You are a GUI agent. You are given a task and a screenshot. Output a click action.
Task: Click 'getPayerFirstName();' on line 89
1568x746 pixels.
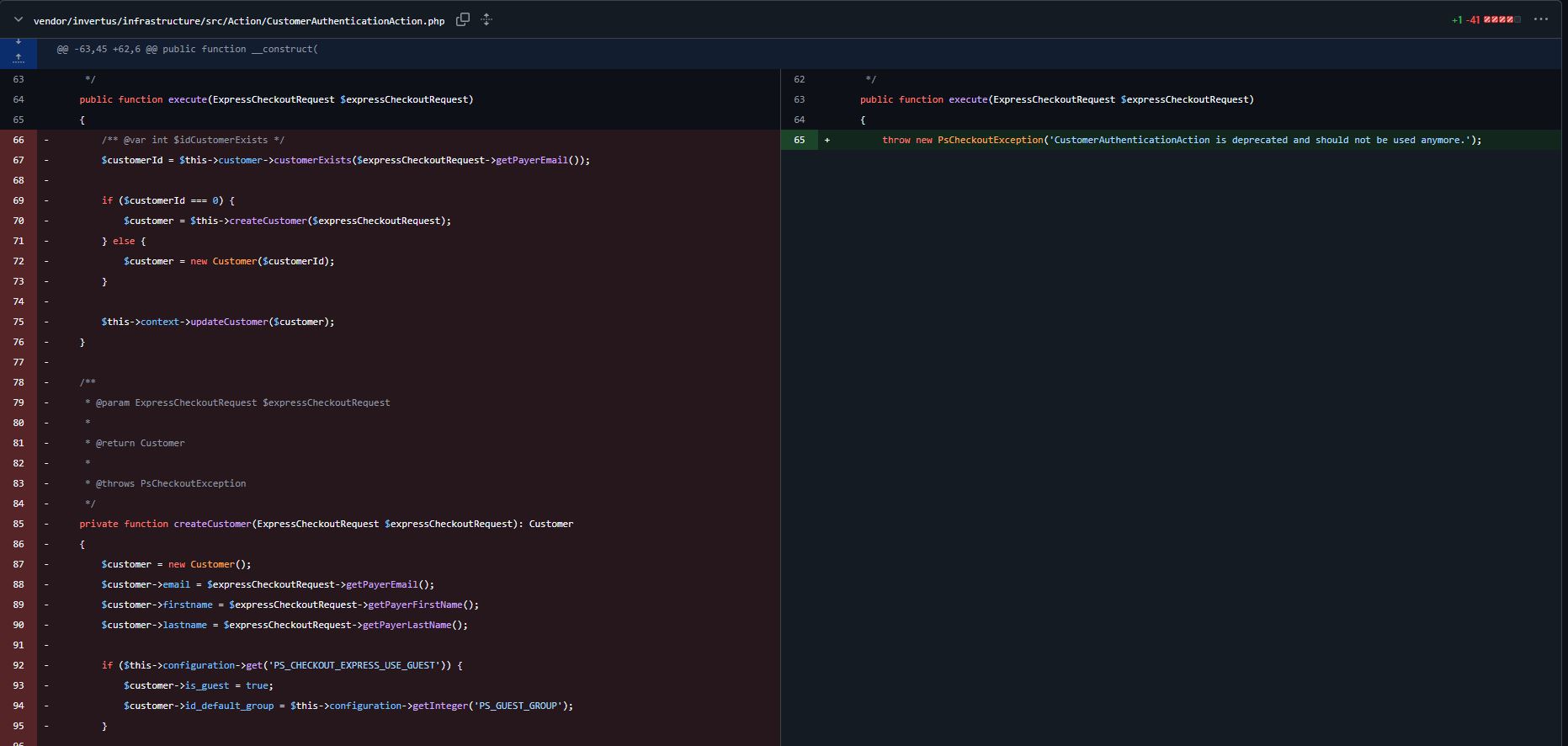423,605
